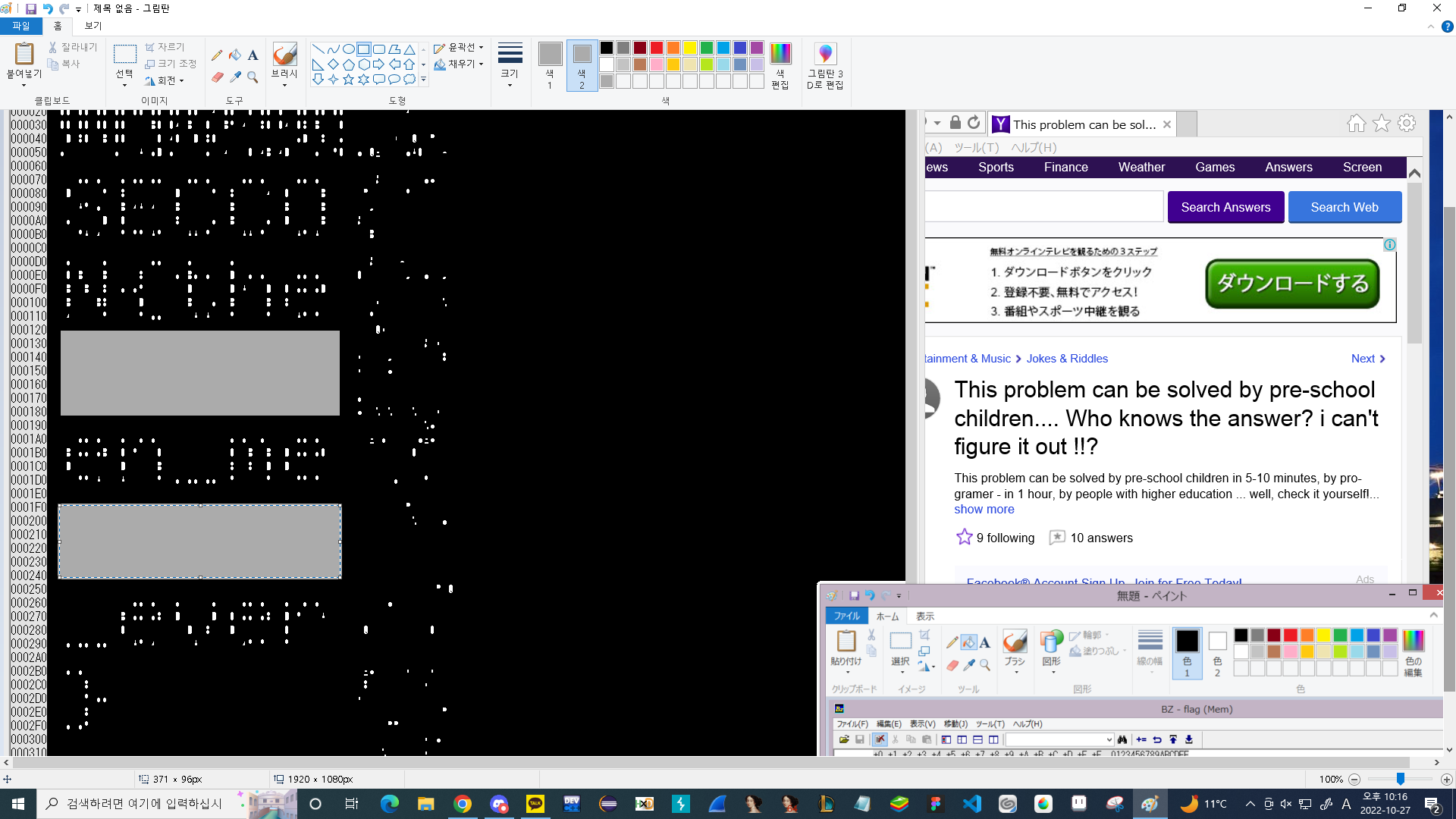
Task: Open the 회전 rotate dropdown
Action: point(165,80)
